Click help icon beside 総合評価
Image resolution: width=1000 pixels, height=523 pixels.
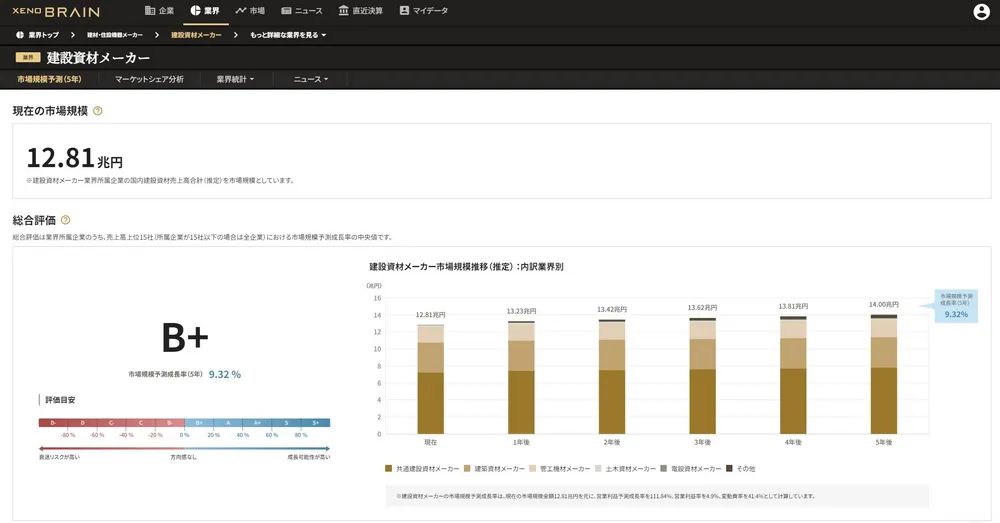point(65,220)
